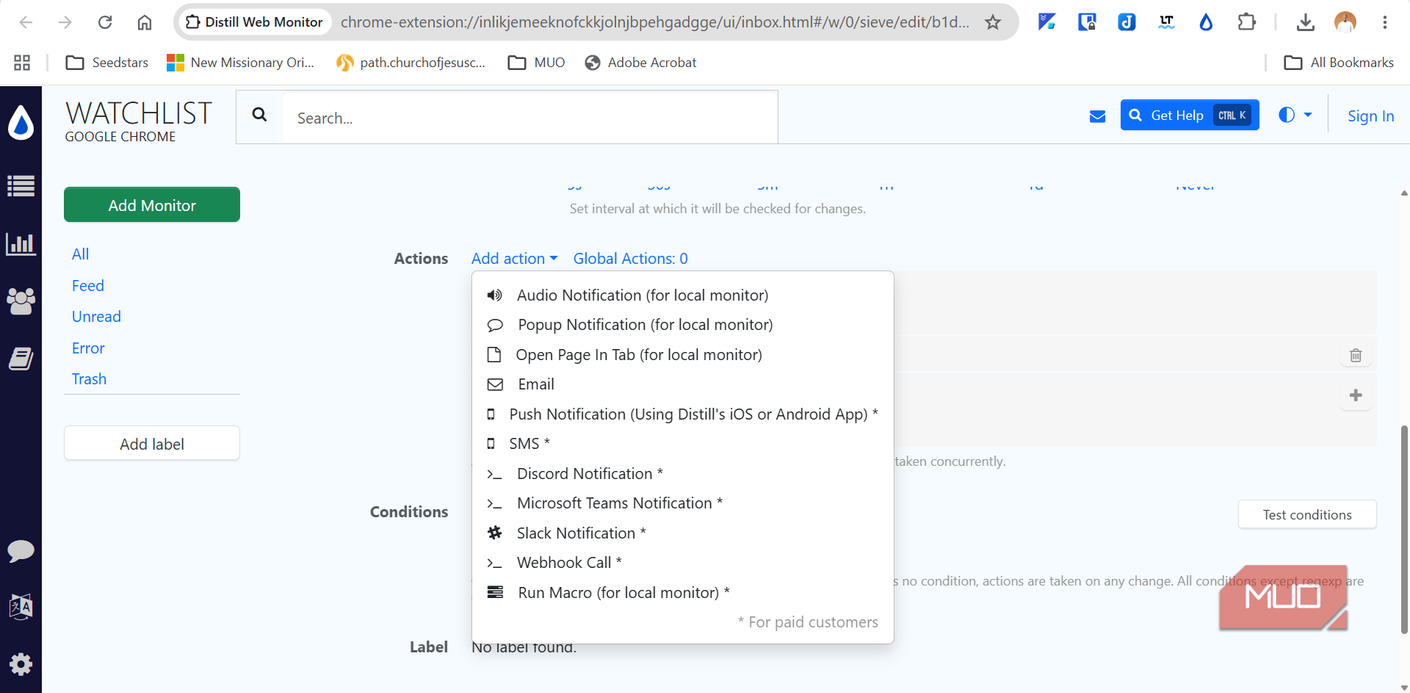
Task: Open the MUO bookmarks folder
Action: pos(537,62)
